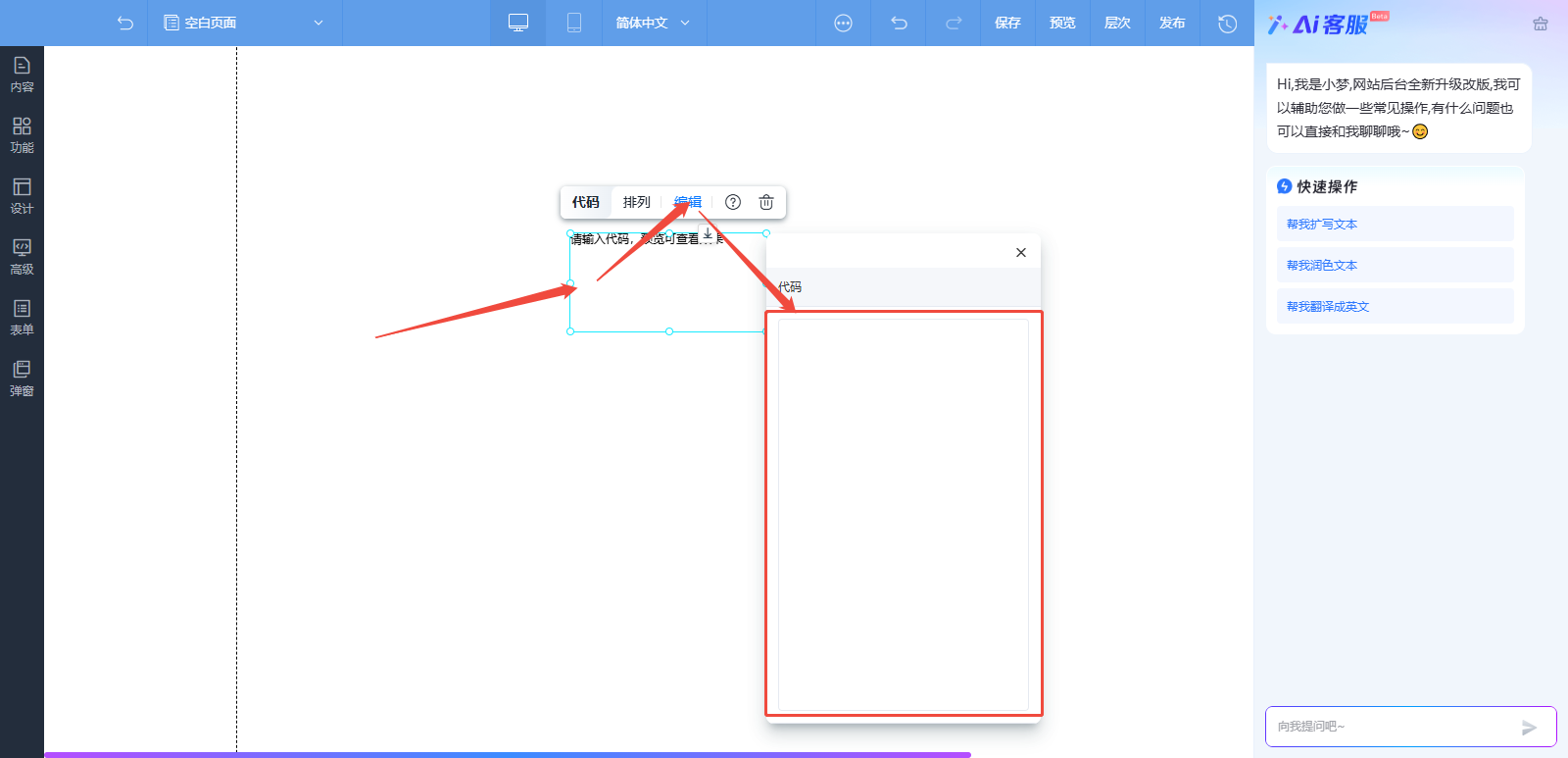Open the 设计 sidebar panel
Screen dimensions: 1568x758
[x=22, y=197]
